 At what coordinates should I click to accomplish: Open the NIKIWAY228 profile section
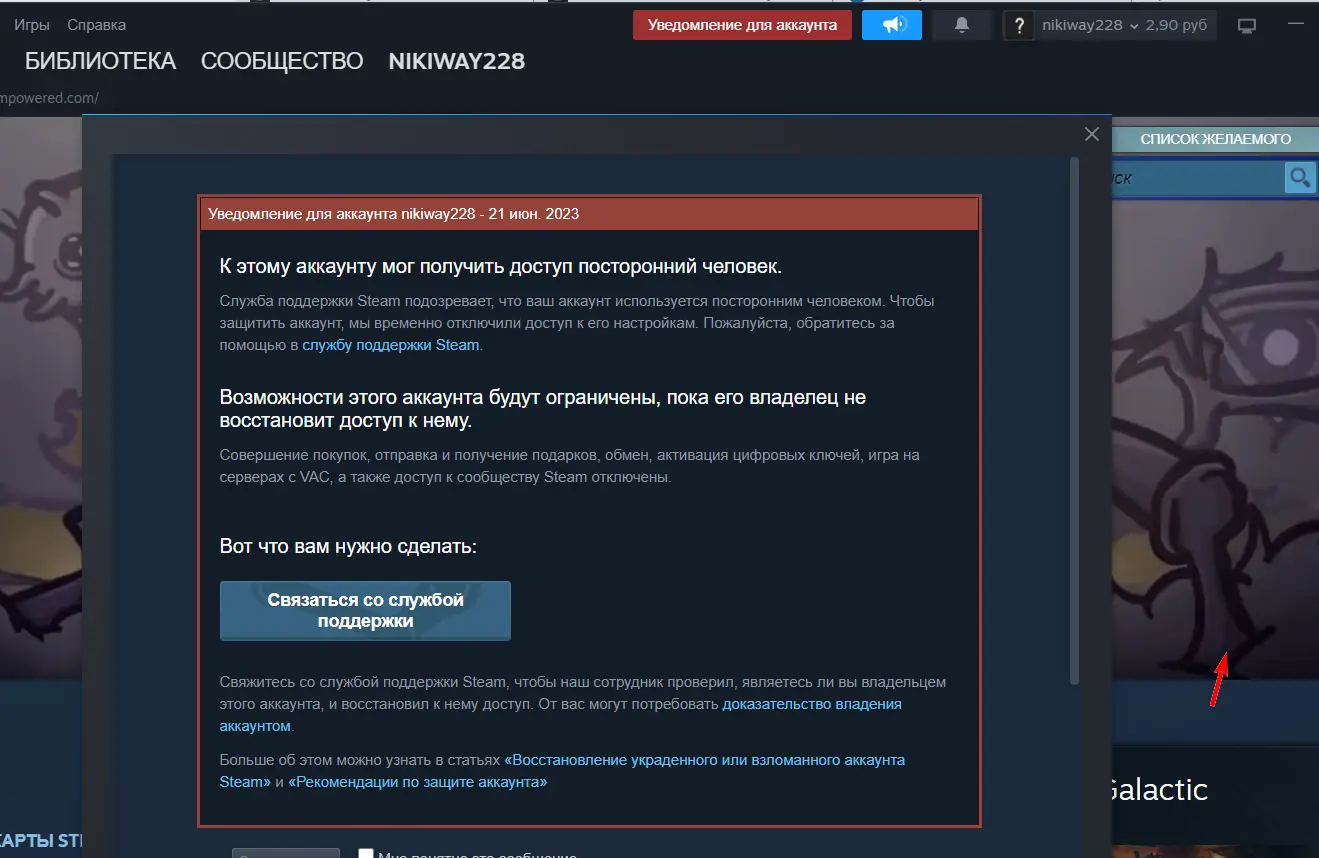coord(456,62)
